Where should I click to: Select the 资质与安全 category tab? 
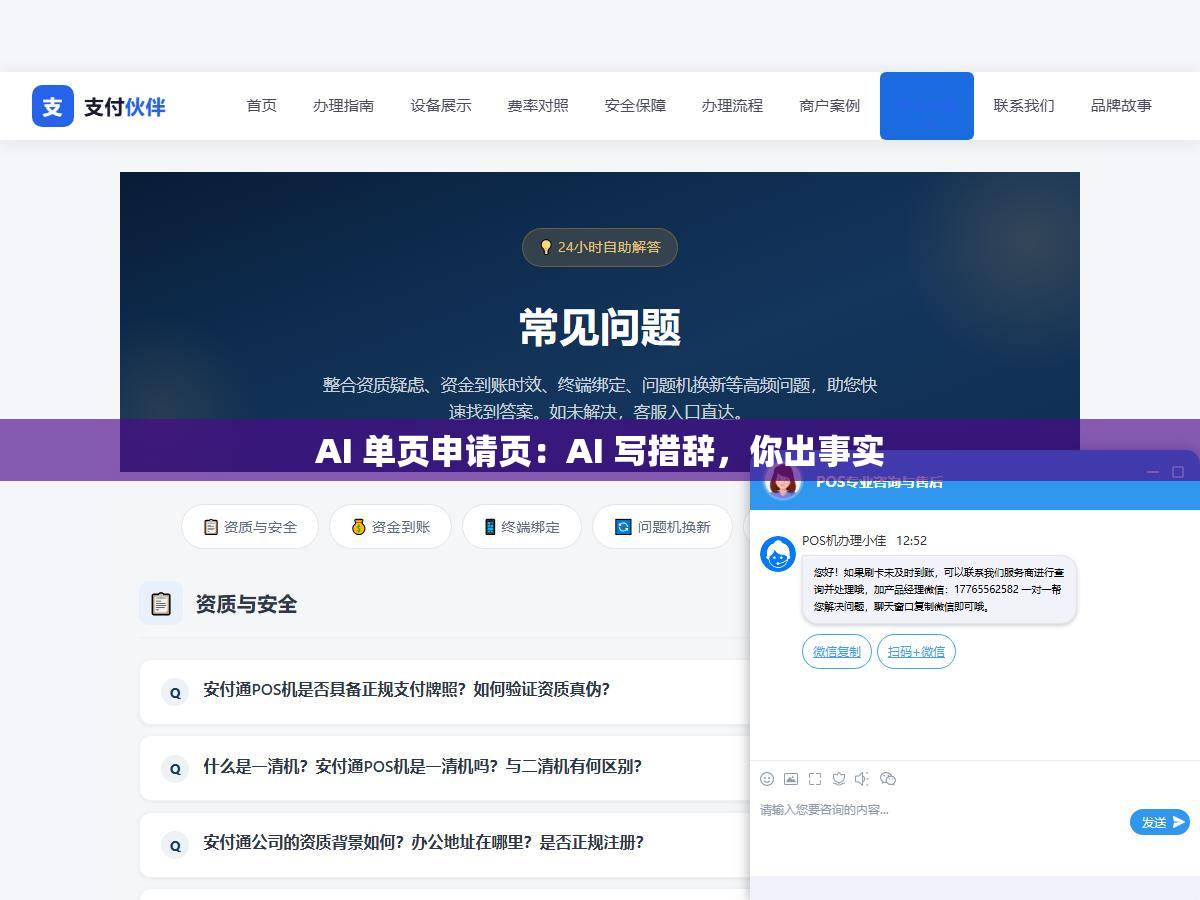(x=250, y=527)
